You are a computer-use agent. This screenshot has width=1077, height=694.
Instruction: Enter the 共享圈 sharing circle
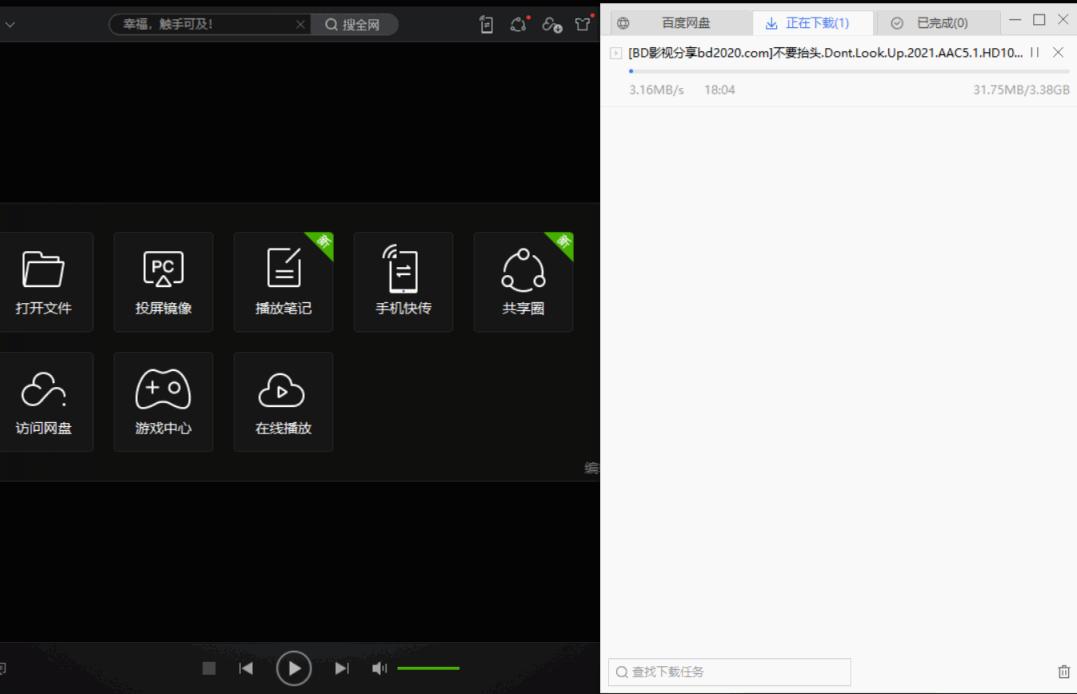pyautogui.click(x=523, y=282)
